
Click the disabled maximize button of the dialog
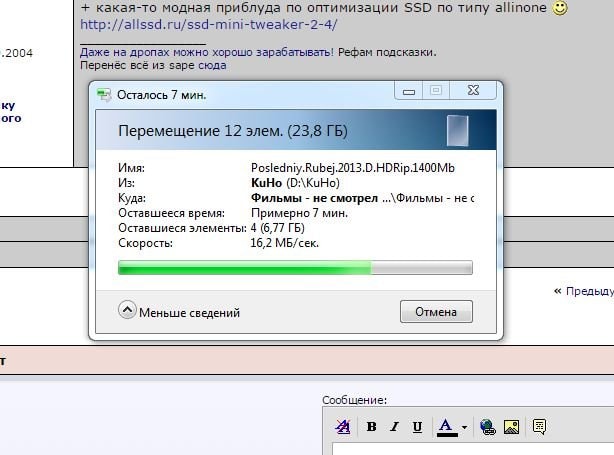click(x=436, y=91)
